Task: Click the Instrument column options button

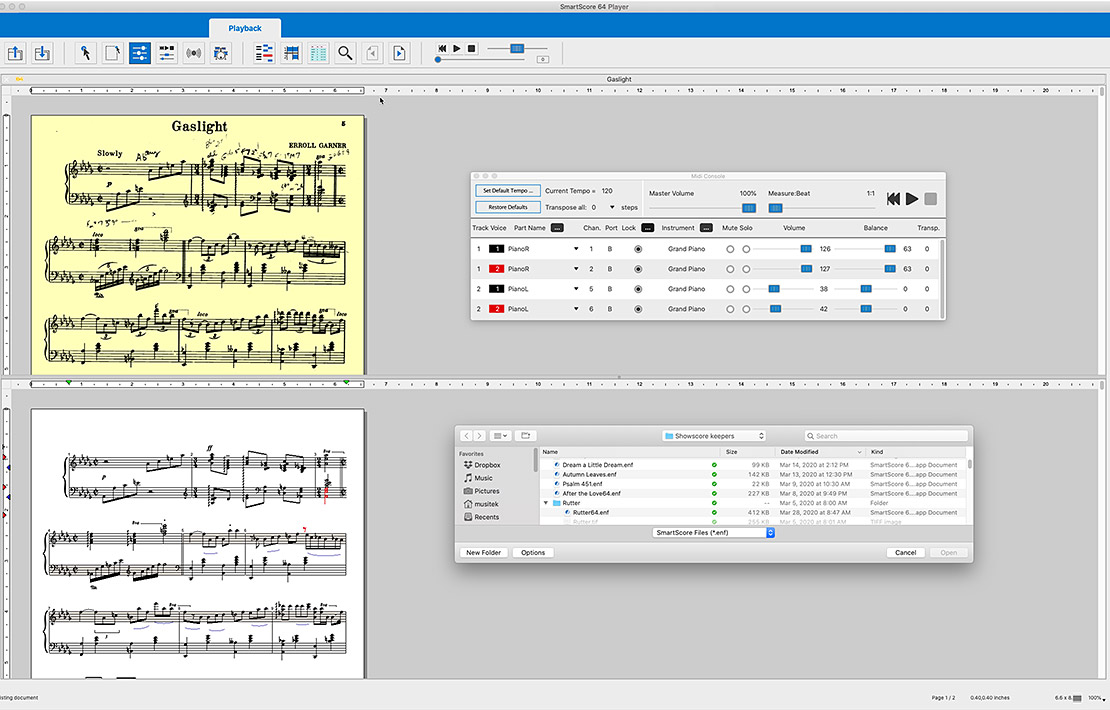Action: click(x=706, y=228)
